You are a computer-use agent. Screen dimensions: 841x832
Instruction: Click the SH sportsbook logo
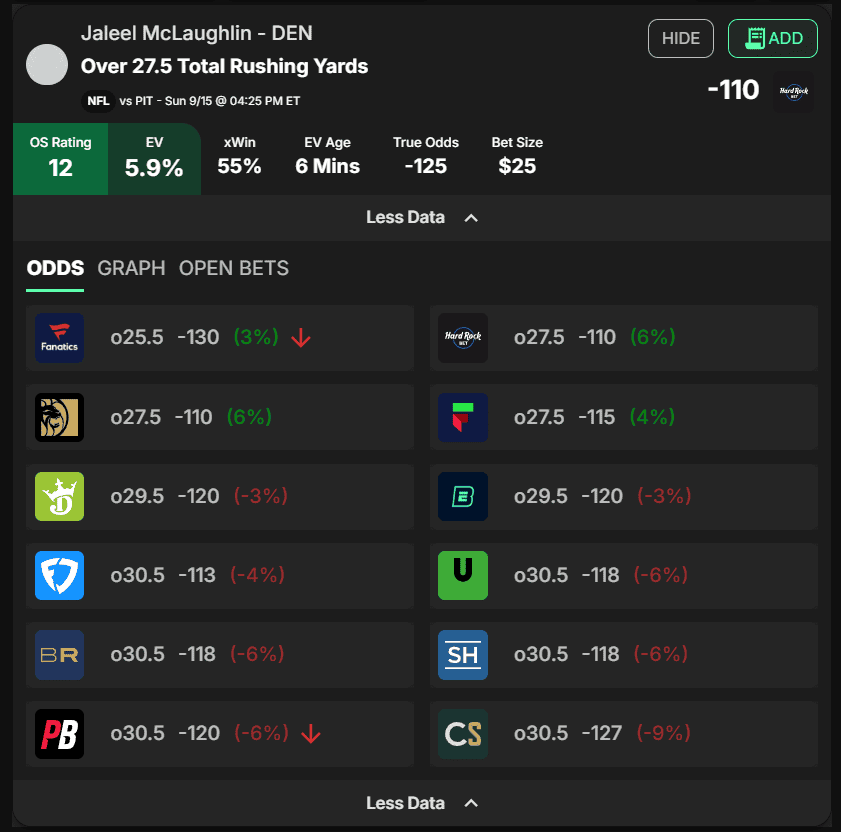coord(463,654)
